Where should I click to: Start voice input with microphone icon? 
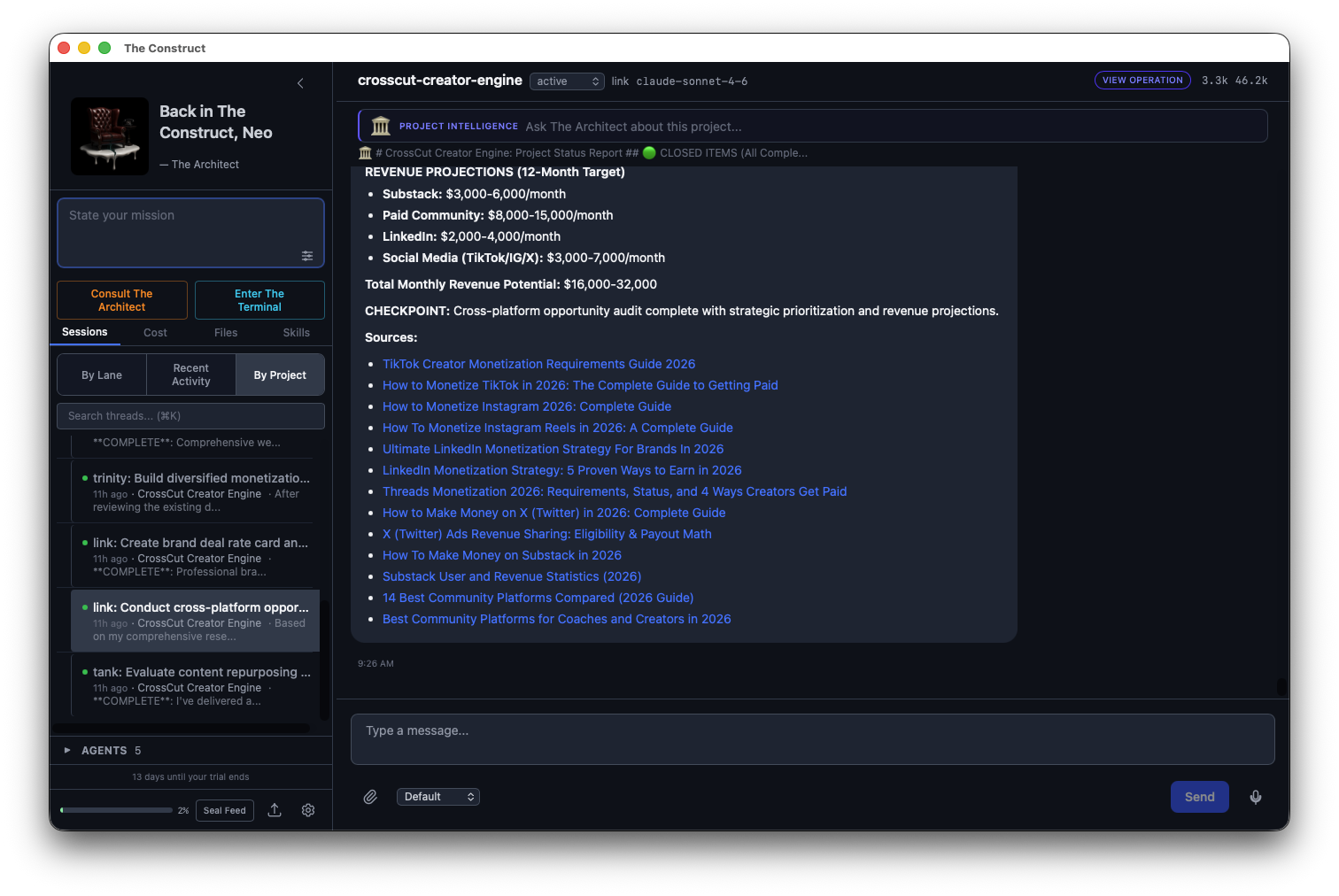[x=1256, y=797]
